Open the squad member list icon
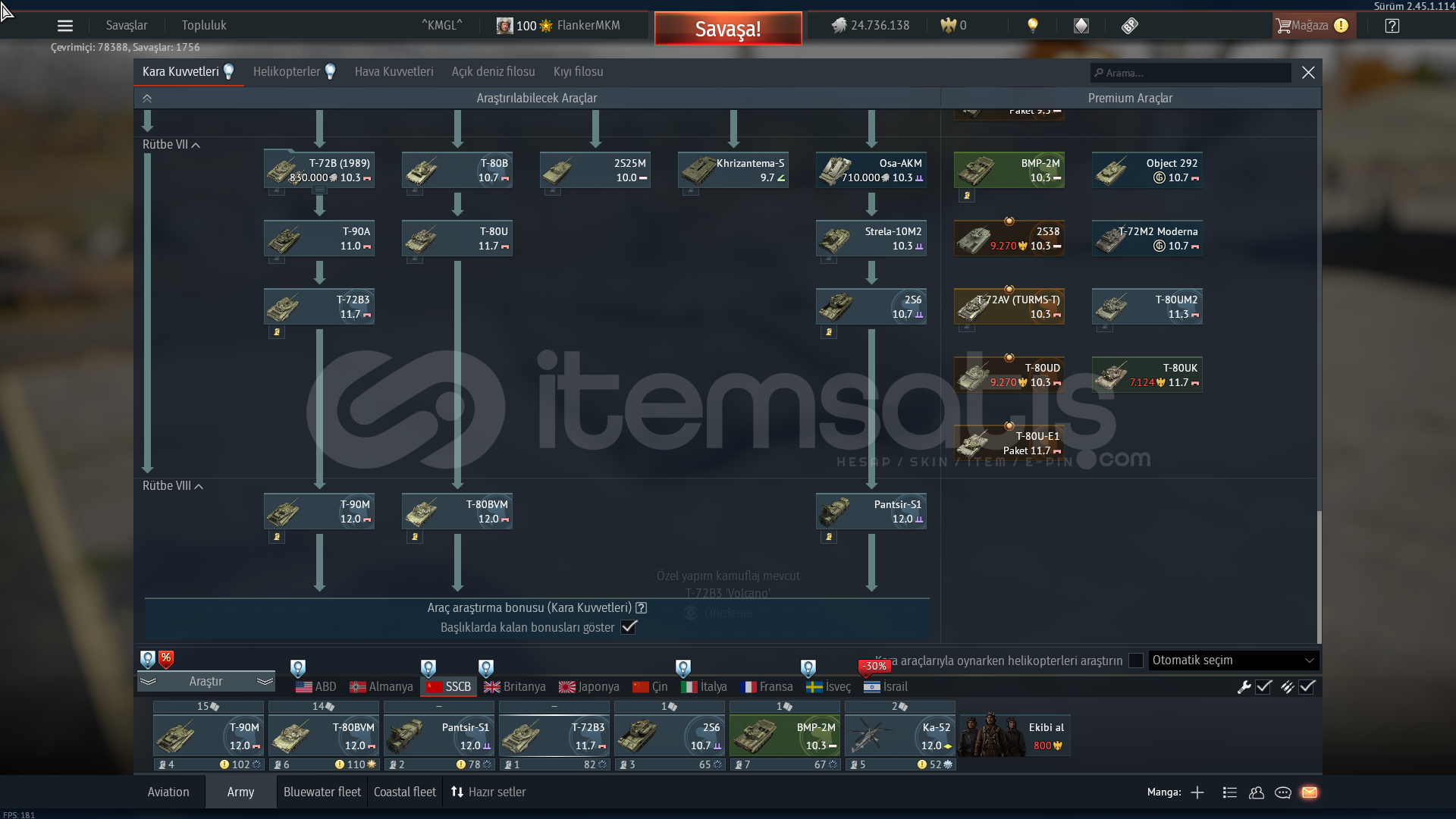Image resolution: width=1456 pixels, height=819 pixels. pyautogui.click(x=1230, y=792)
